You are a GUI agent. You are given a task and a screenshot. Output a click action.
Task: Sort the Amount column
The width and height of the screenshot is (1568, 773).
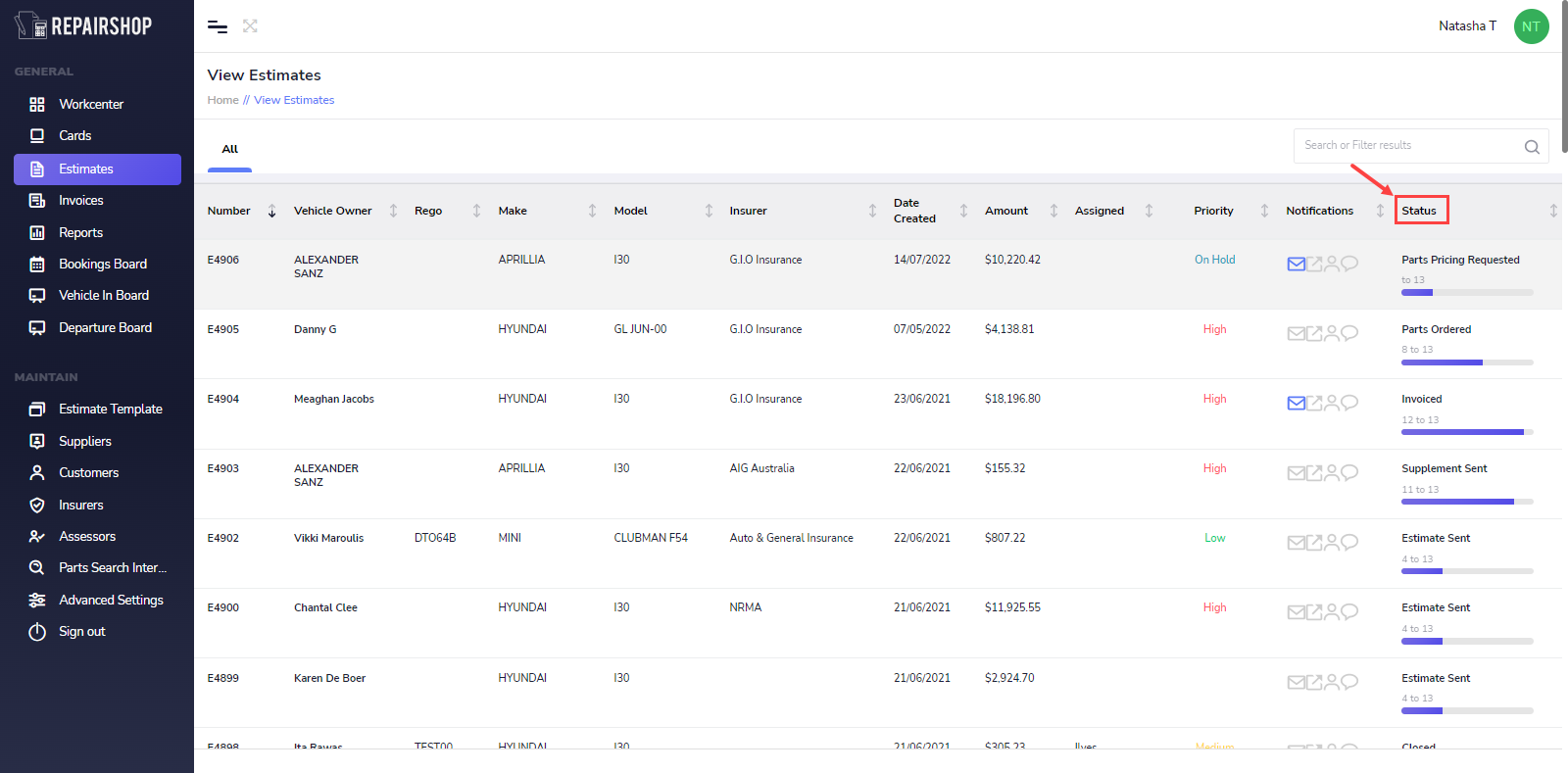click(1053, 212)
